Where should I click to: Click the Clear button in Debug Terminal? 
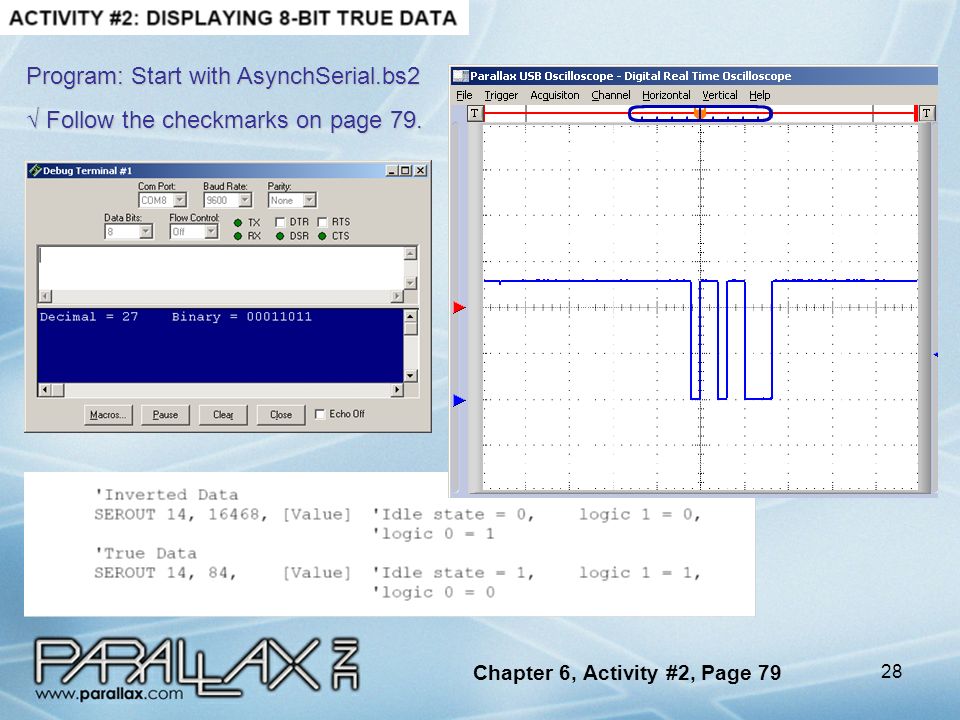[223, 414]
